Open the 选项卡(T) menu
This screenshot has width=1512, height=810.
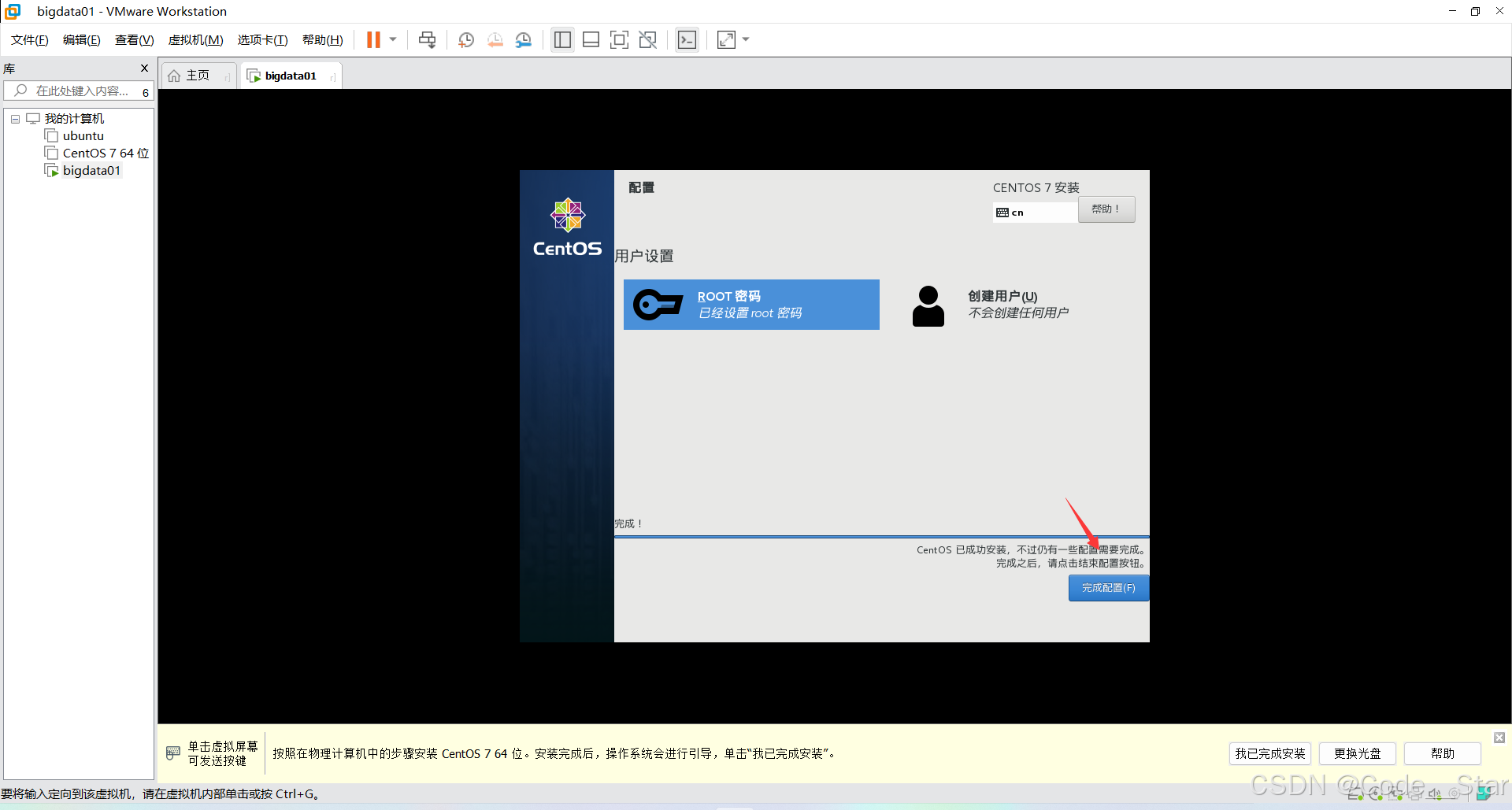(262, 40)
